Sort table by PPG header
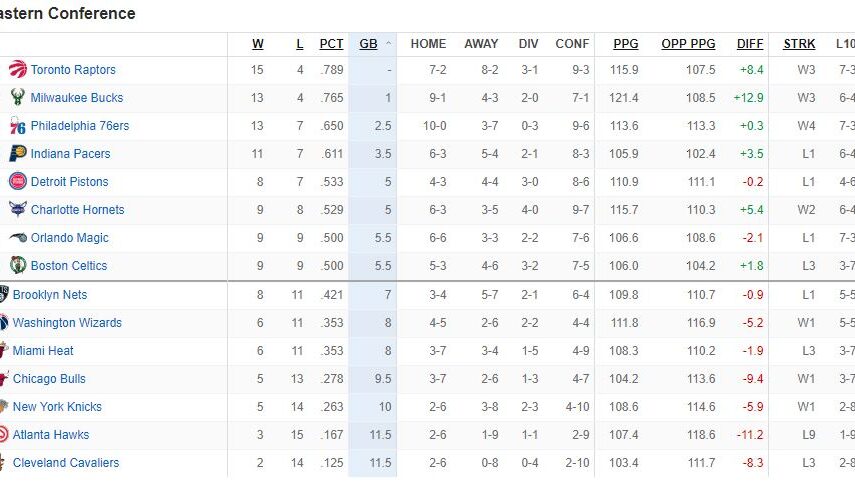Image resolution: width=855 pixels, height=482 pixels. click(625, 44)
